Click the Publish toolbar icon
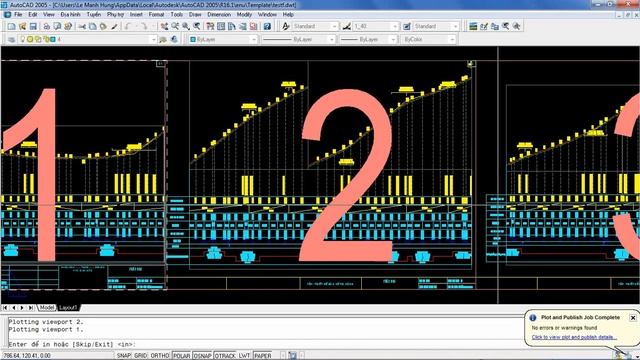The image size is (640, 360). point(68,26)
